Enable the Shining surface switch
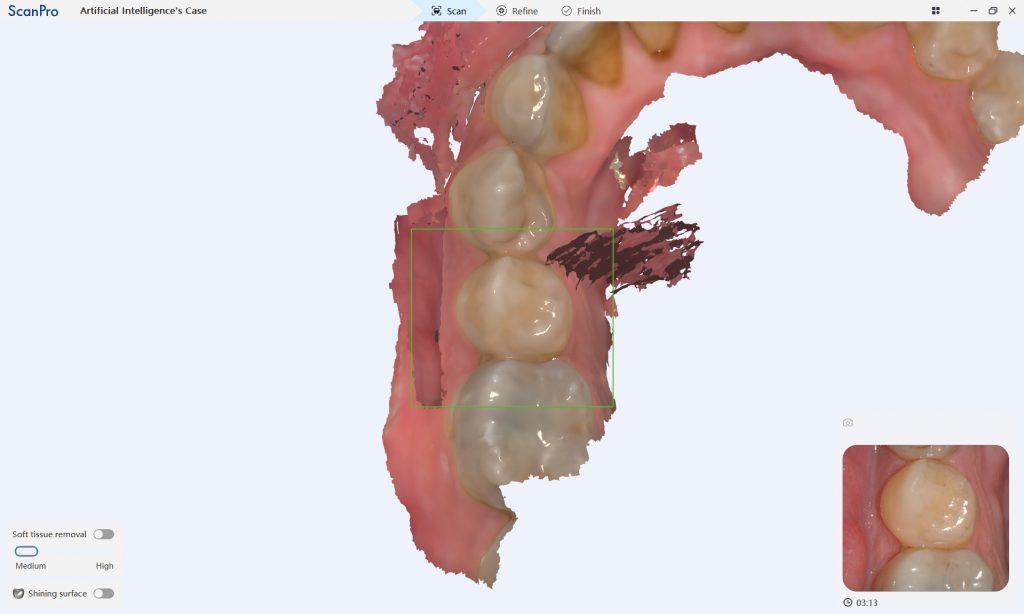 [x=103, y=594]
